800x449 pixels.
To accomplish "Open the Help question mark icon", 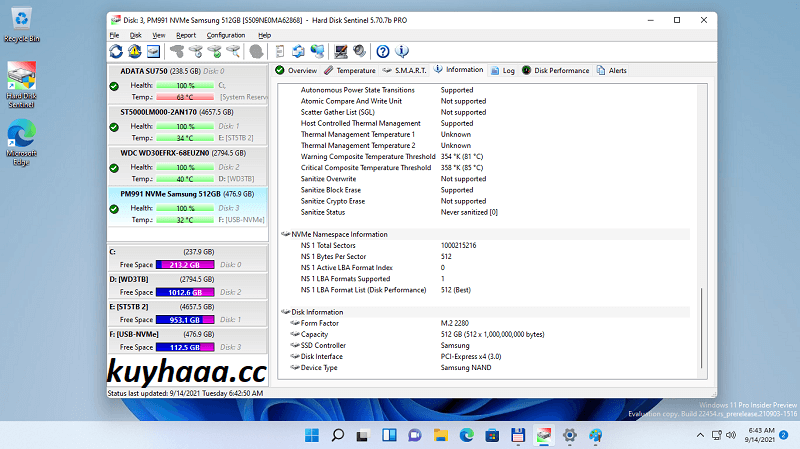I will pyautogui.click(x=383, y=51).
